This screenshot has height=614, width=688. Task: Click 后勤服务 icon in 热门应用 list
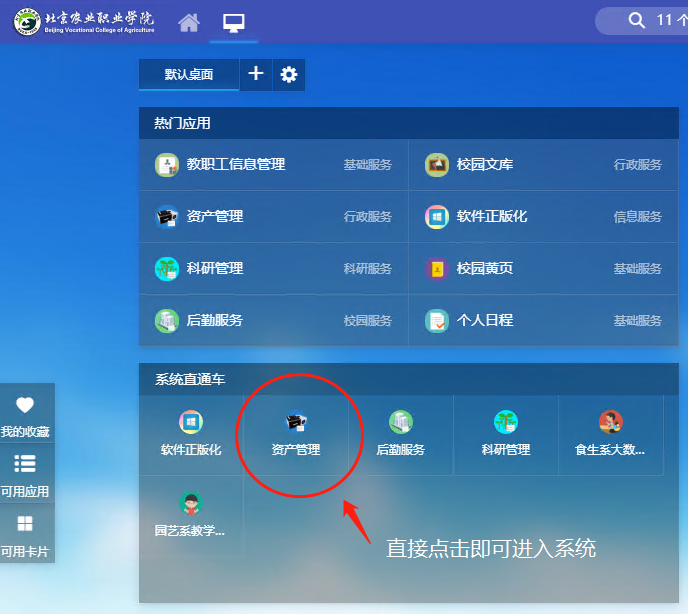tap(167, 321)
